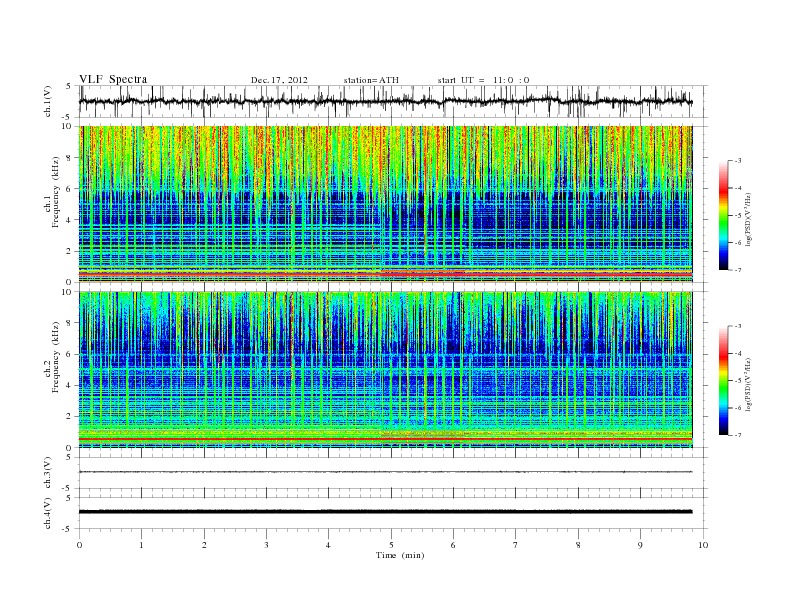
Task: Click the ch.2 "Frequency (kHz)" axis label
Action: (56, 356)
